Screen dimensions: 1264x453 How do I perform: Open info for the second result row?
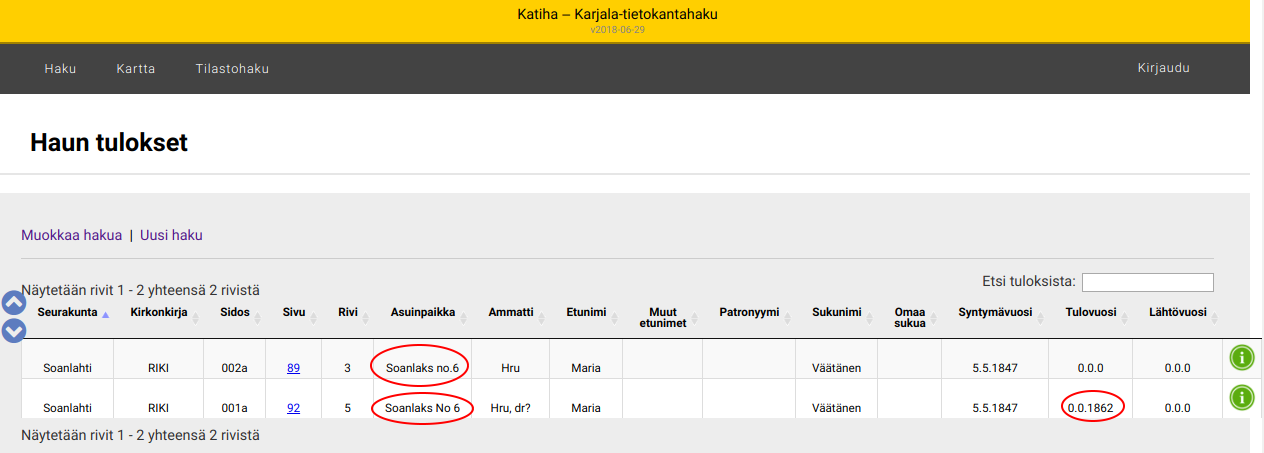point(1241,397)
